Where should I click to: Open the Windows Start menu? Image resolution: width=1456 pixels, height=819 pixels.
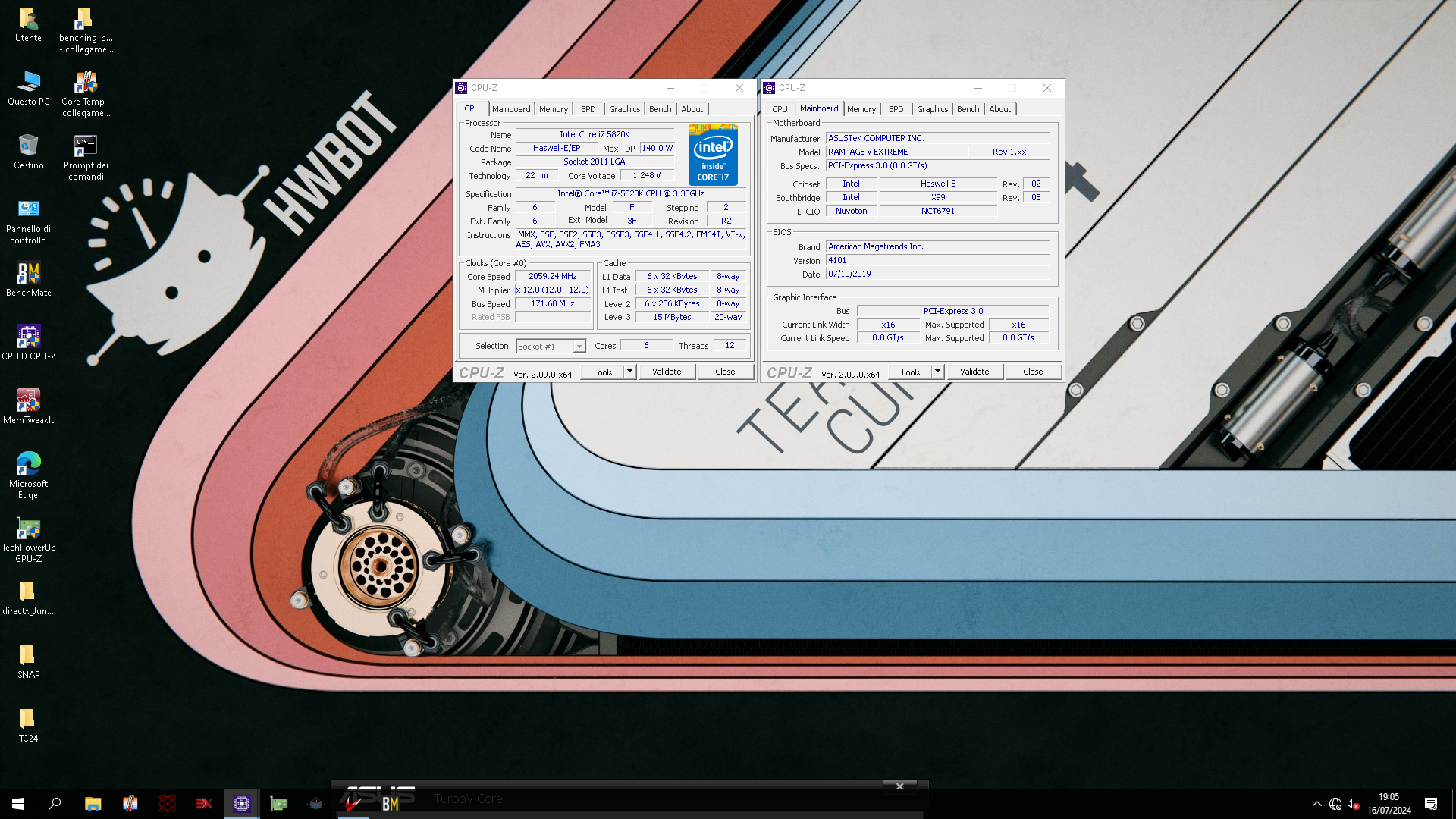point(18,804)
